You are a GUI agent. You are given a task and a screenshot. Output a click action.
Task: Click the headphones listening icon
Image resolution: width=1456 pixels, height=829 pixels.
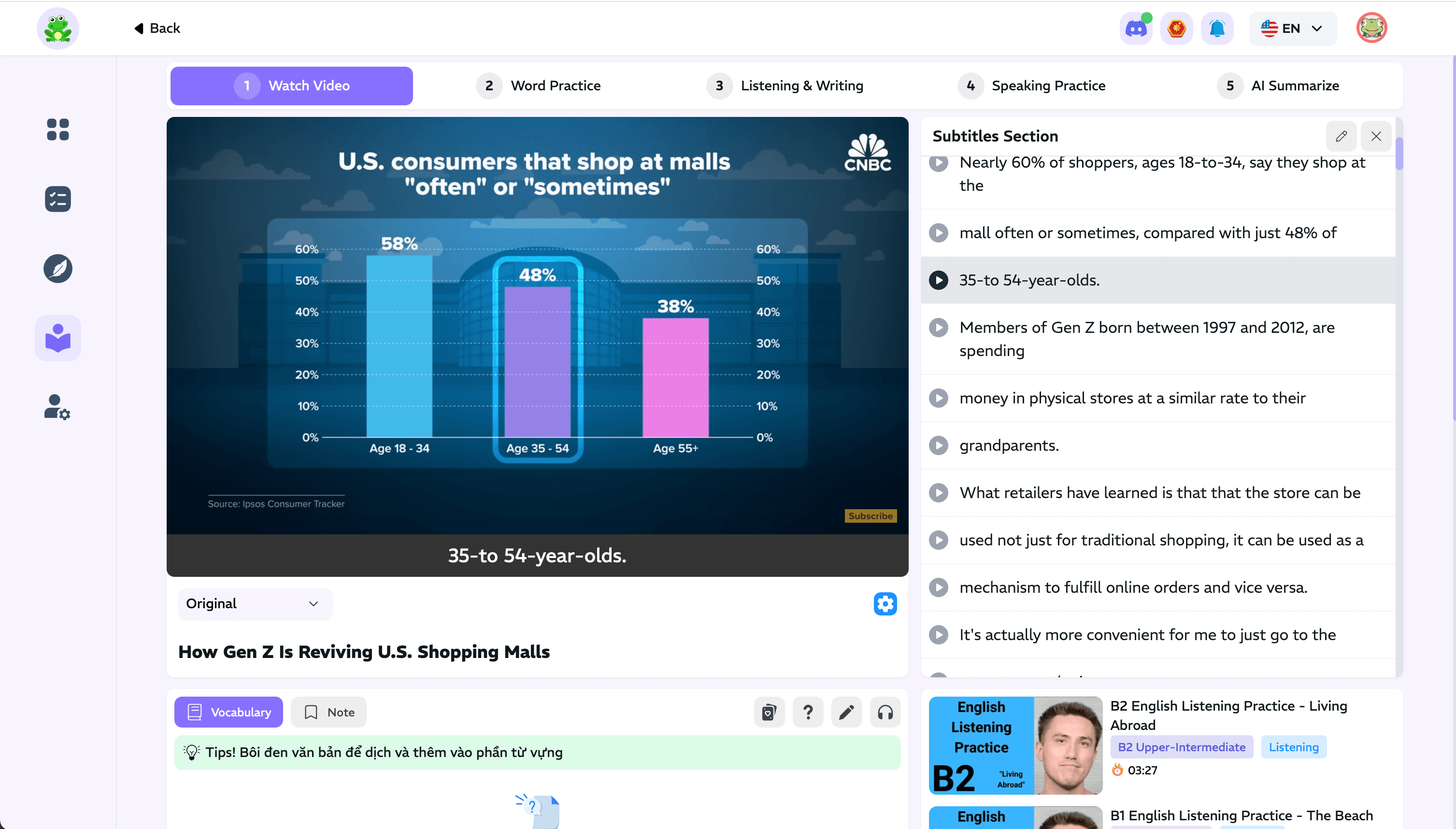tap(885, 712)
